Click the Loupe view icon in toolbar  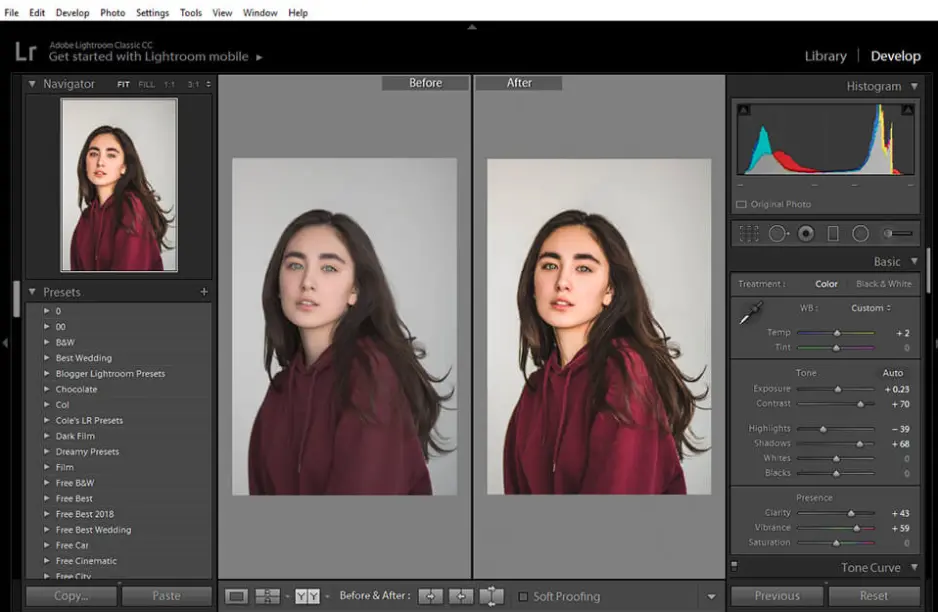pos(236,596)
